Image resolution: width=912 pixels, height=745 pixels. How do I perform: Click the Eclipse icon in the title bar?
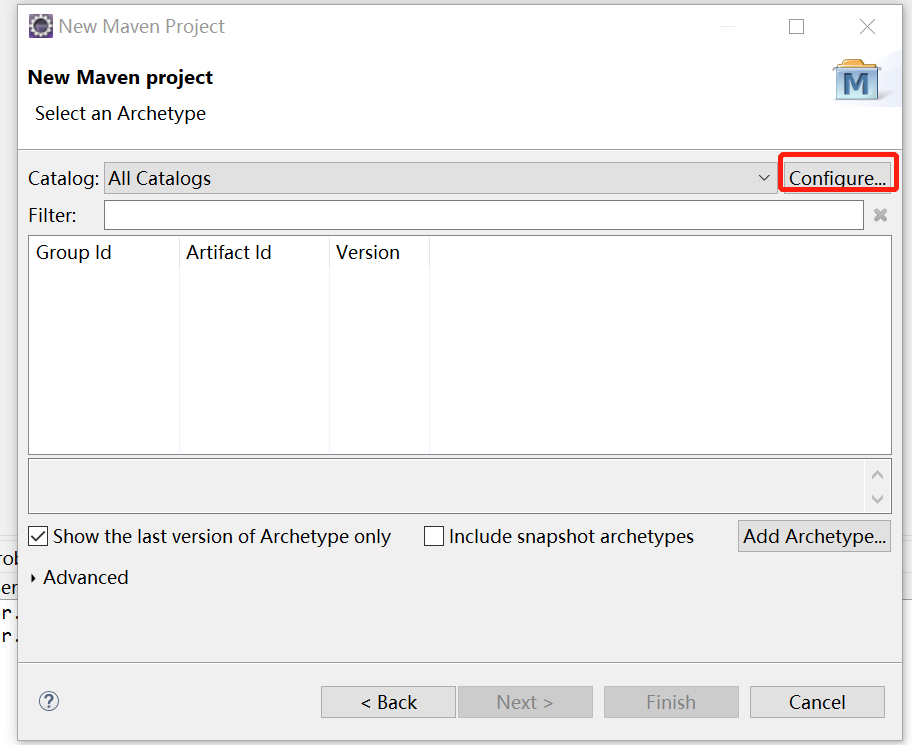coord(41,26)
